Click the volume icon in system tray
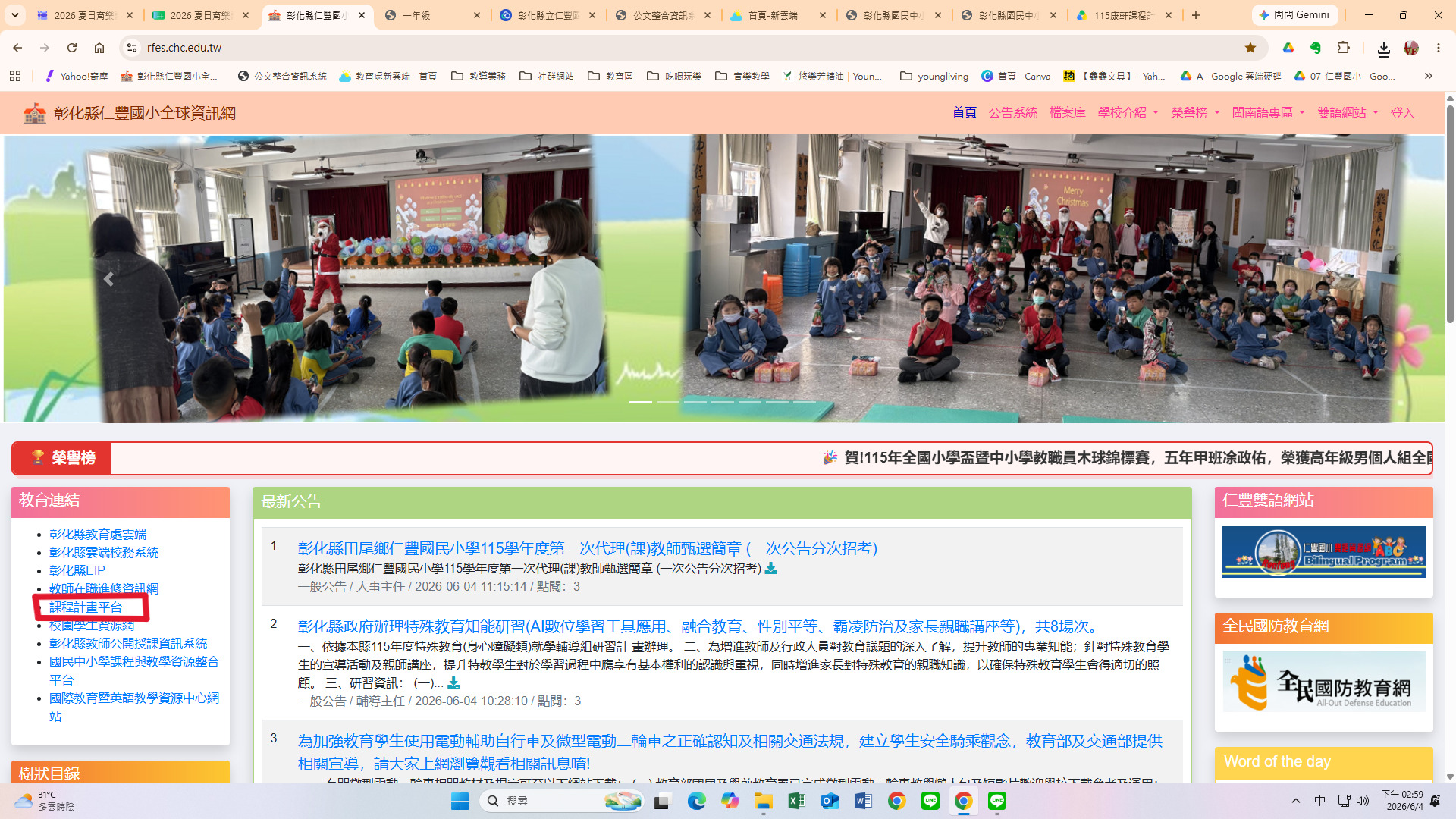This screenshot has width=1456, height=819. pos(1363,801)
